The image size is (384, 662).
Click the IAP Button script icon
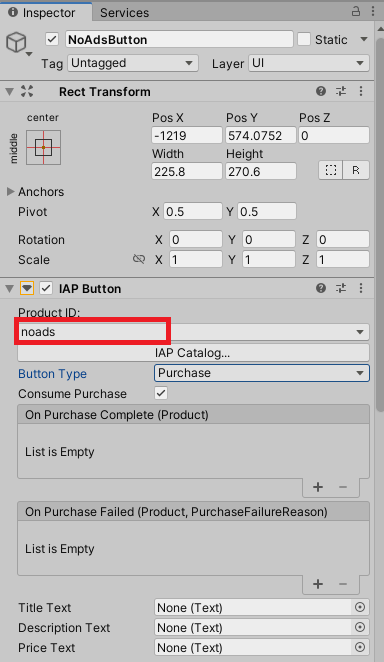27,288
